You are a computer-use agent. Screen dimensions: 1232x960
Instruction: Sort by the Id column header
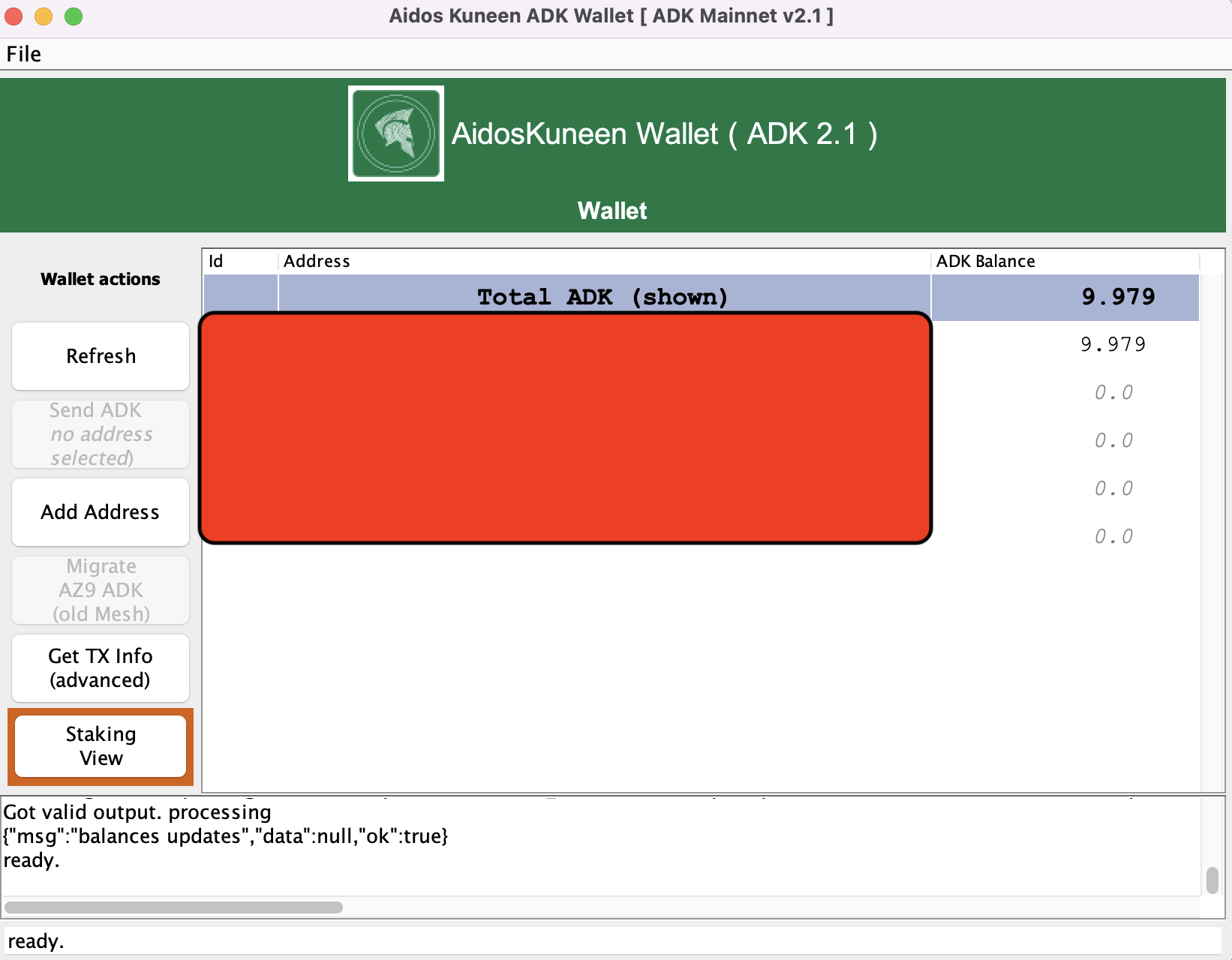point(240,261)
